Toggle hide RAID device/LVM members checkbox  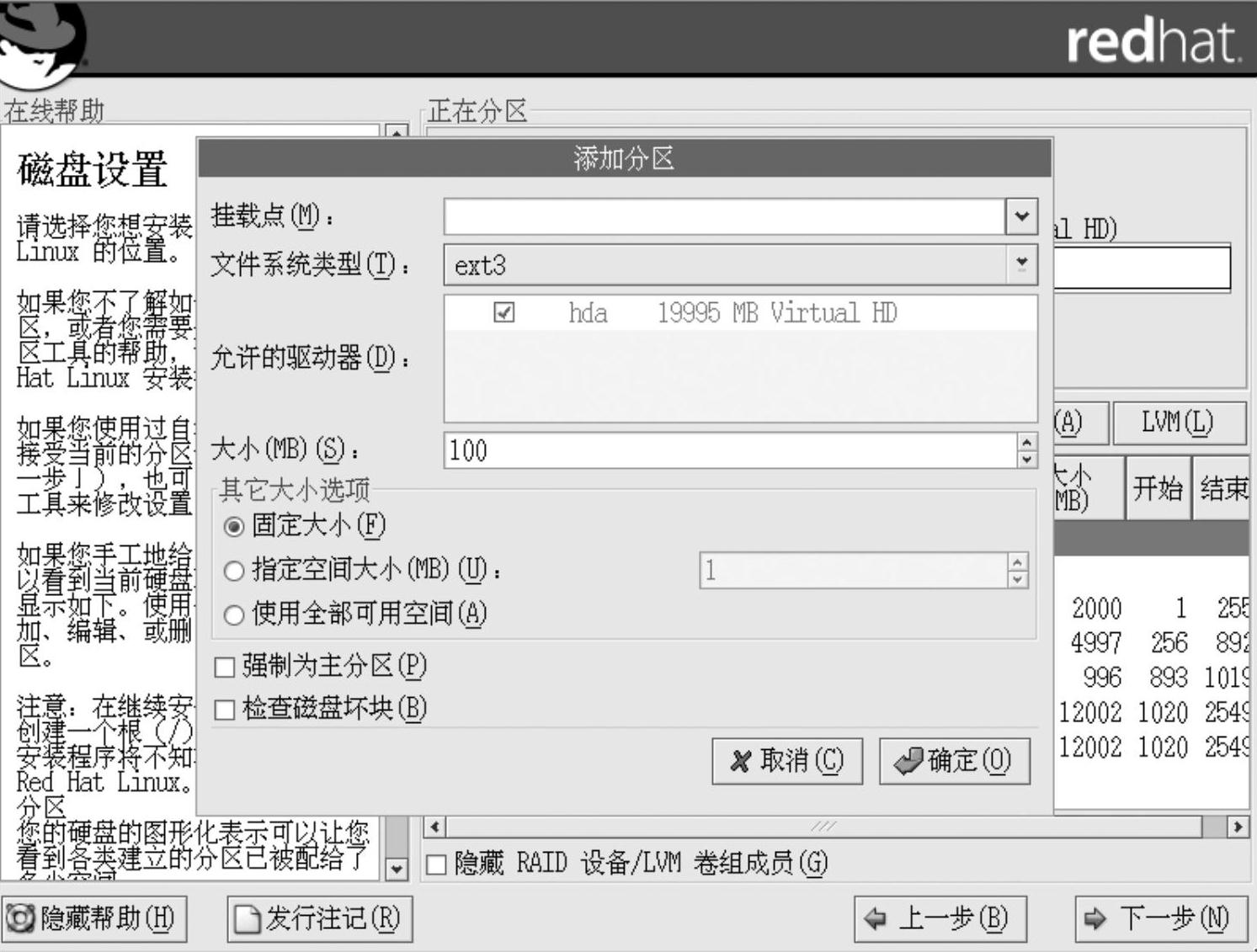click(x=436, y=864)
